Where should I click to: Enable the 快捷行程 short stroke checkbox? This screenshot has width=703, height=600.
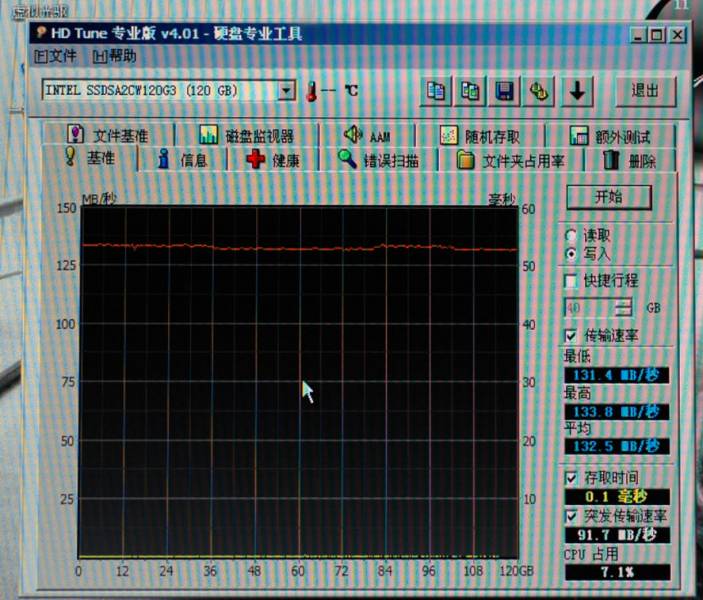pos(571,281)
